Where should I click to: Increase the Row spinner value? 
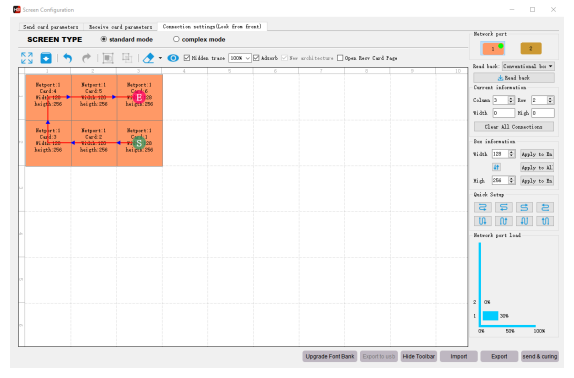click(x=550, y=98)
